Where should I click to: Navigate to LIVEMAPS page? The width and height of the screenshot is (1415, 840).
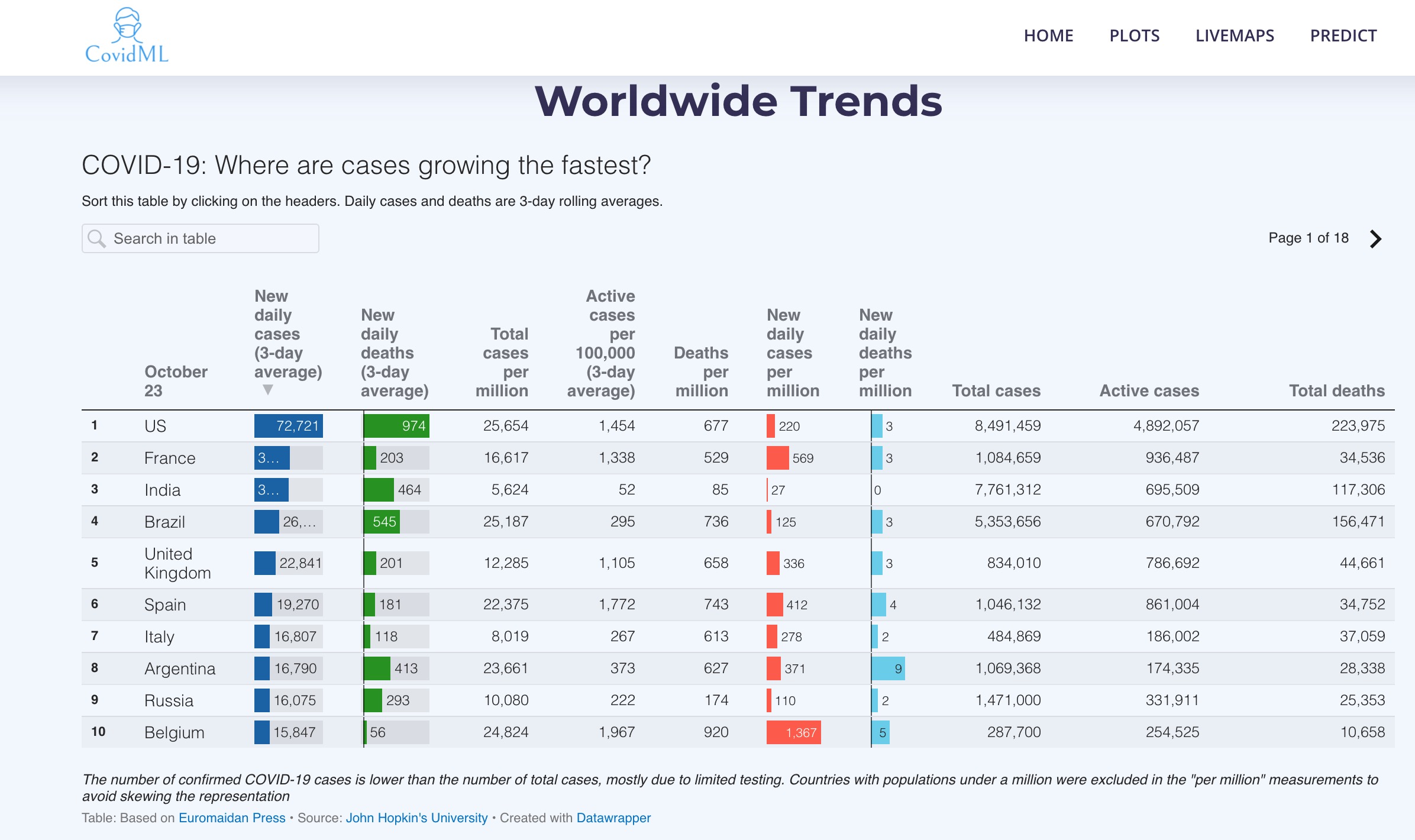tap(1235, 35)
